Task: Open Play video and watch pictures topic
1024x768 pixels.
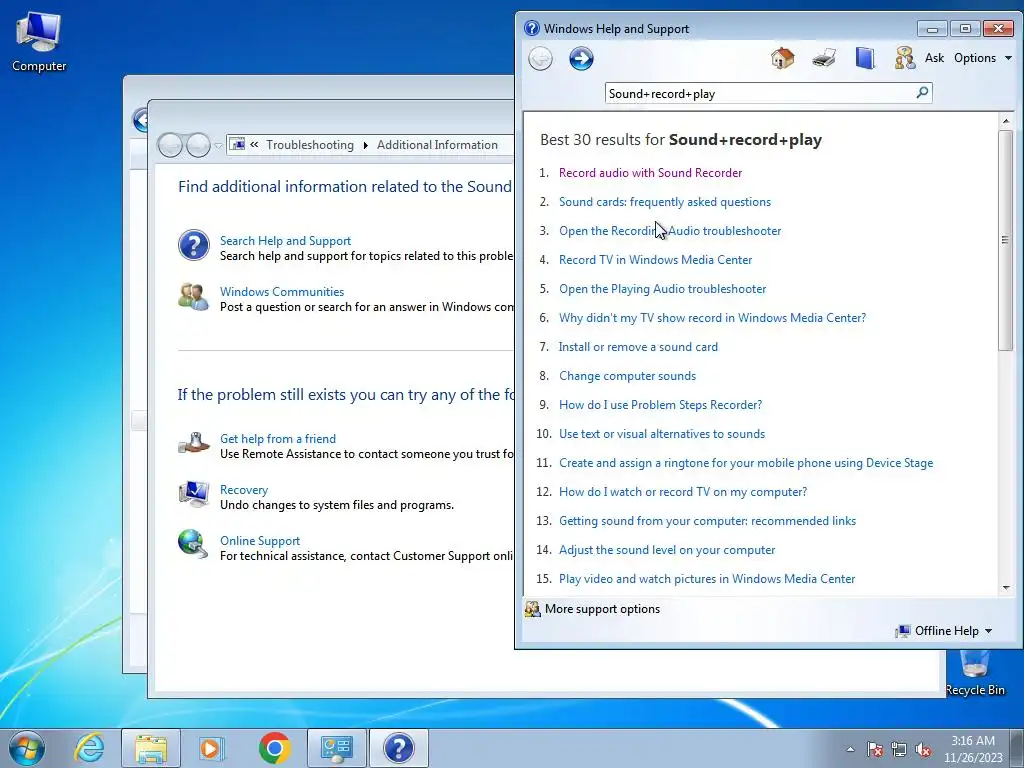Action: (x=707, y=579)
